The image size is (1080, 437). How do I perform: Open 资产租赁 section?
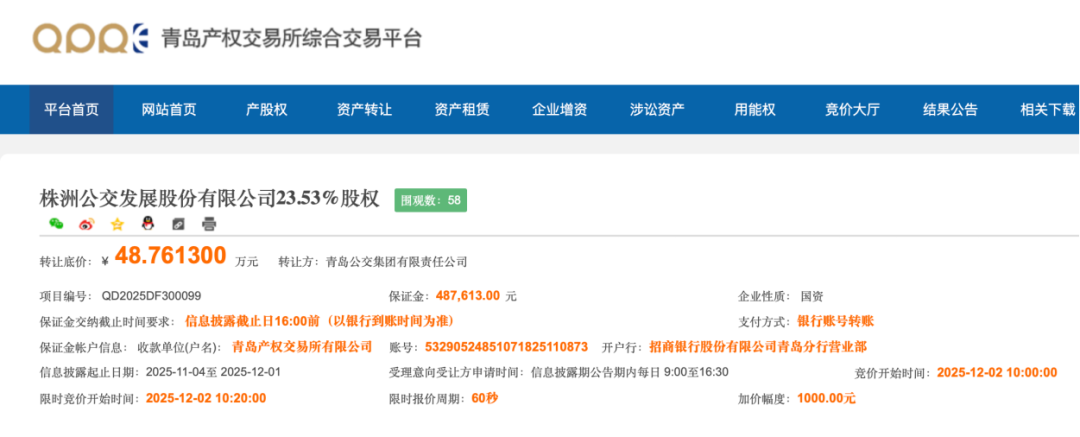point(462,109)
